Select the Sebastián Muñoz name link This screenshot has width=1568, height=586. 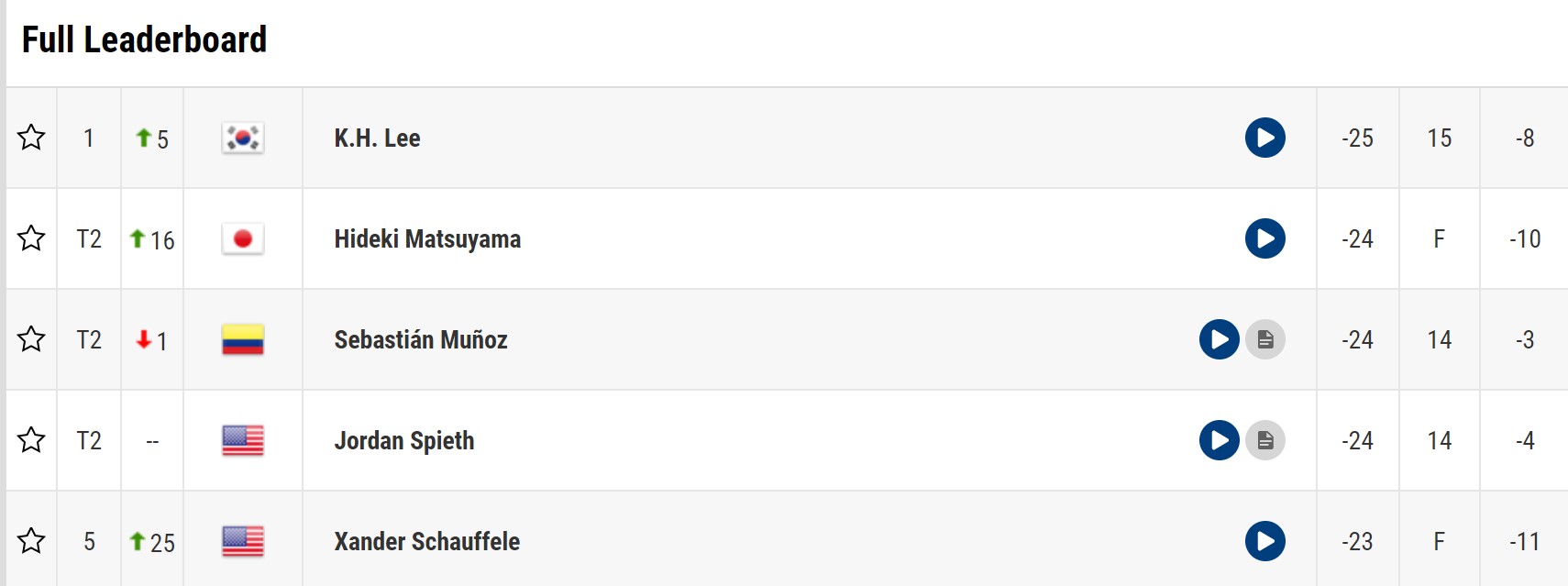click(421, 340)
